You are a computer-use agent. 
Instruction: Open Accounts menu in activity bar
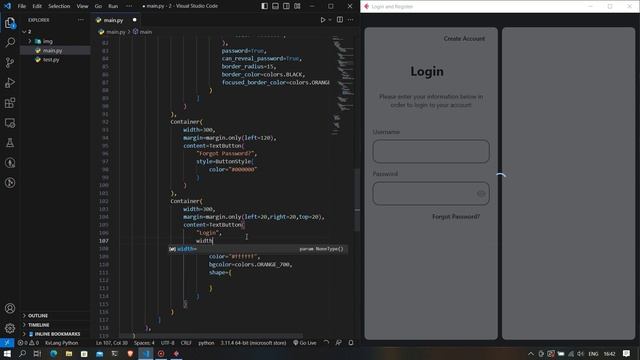10,308
